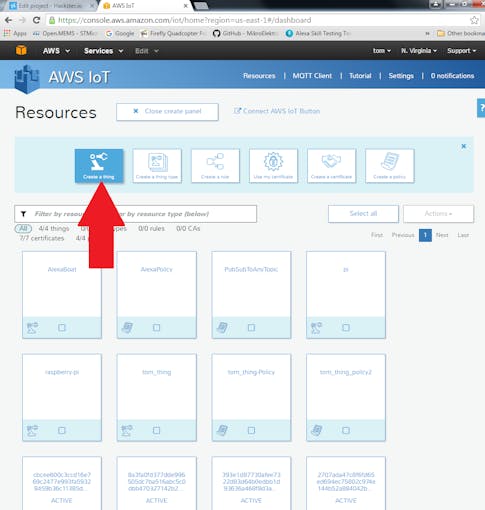Tick the checkbox on the PubSubToAnyTopic card
The image size is (485, 510).
click(251, 328)
